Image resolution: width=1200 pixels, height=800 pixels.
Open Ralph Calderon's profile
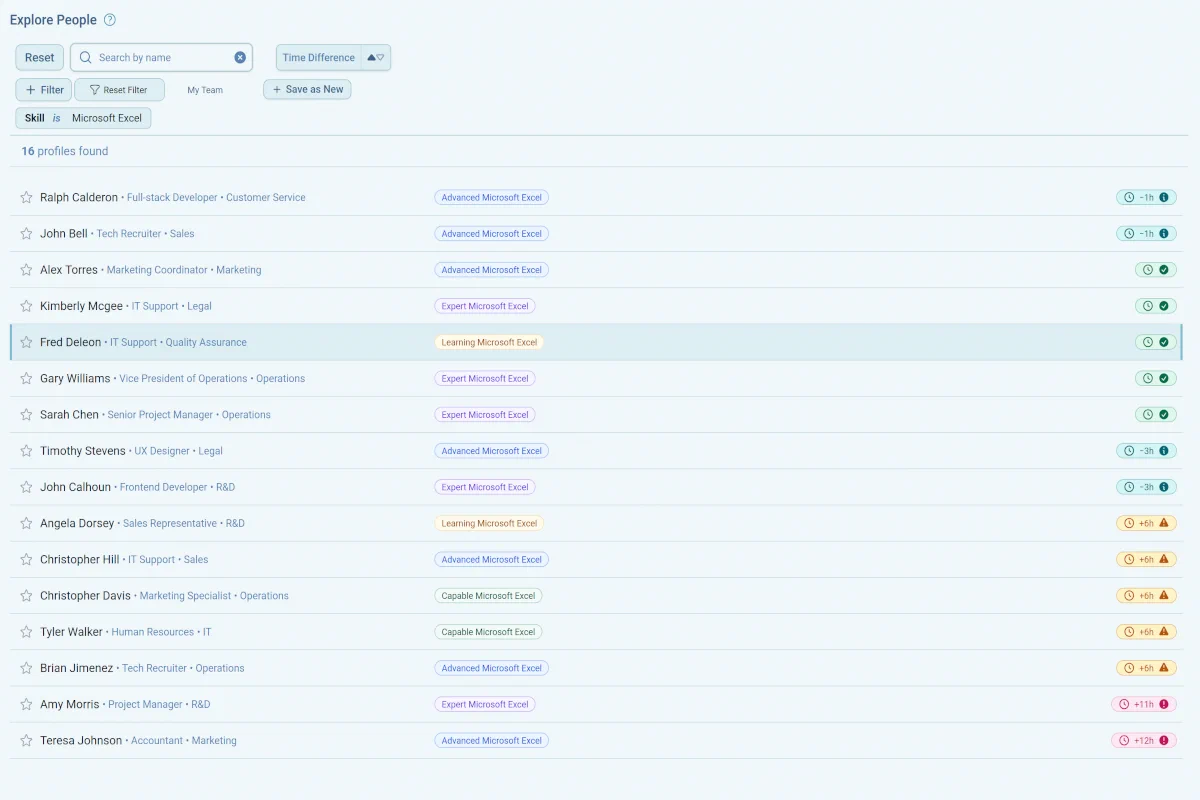[x=79, y=198]
